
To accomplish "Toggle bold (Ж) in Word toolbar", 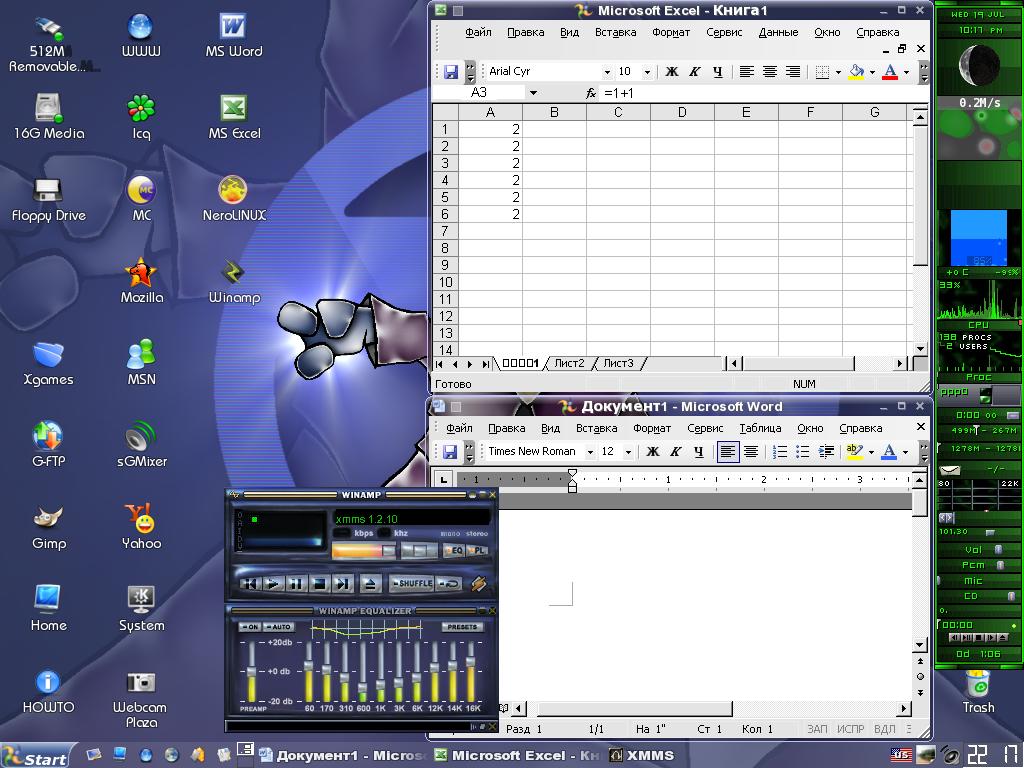I will 652,452.
